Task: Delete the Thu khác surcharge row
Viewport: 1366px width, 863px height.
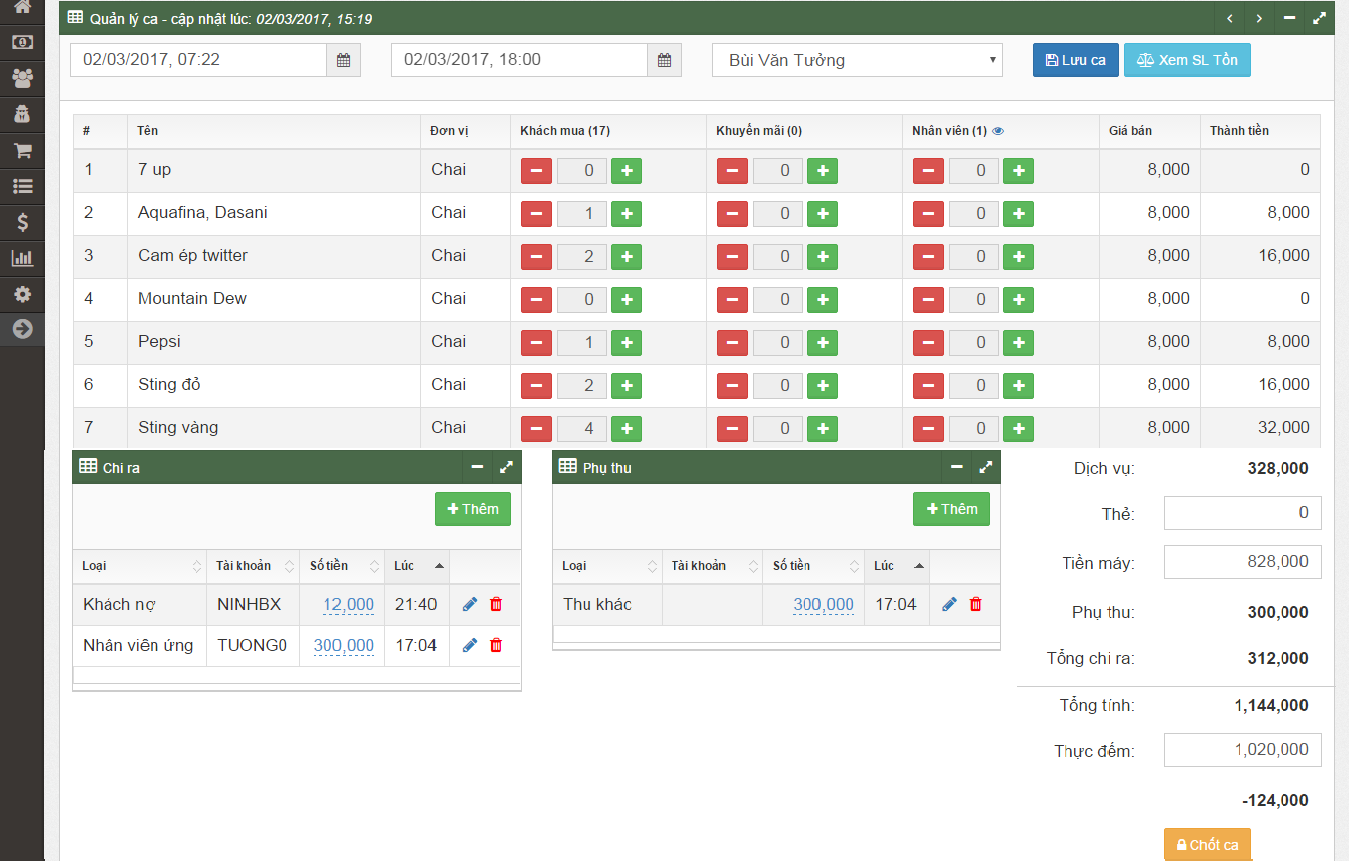Action: click(976, 604)
